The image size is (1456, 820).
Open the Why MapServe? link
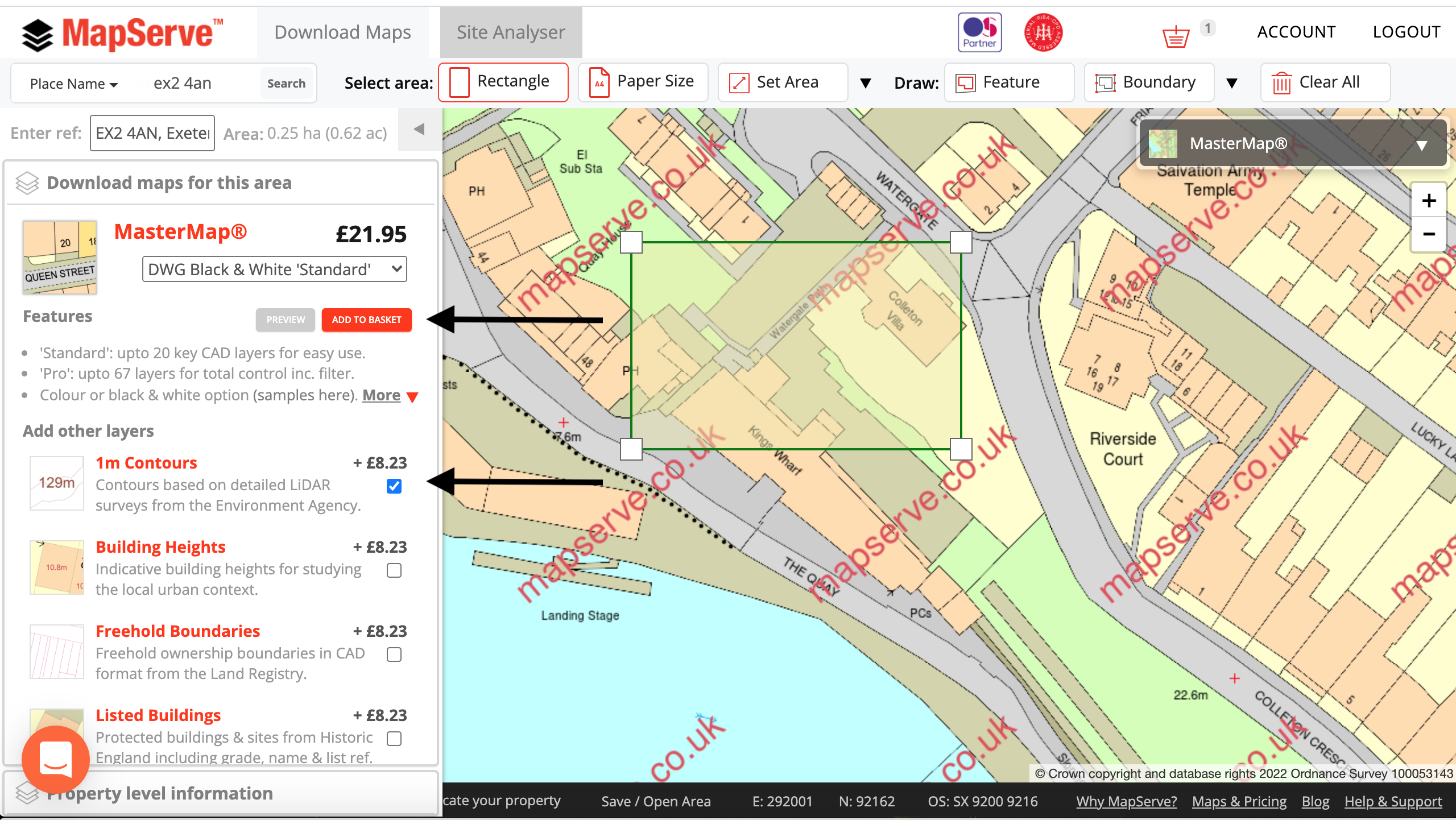1126,801
